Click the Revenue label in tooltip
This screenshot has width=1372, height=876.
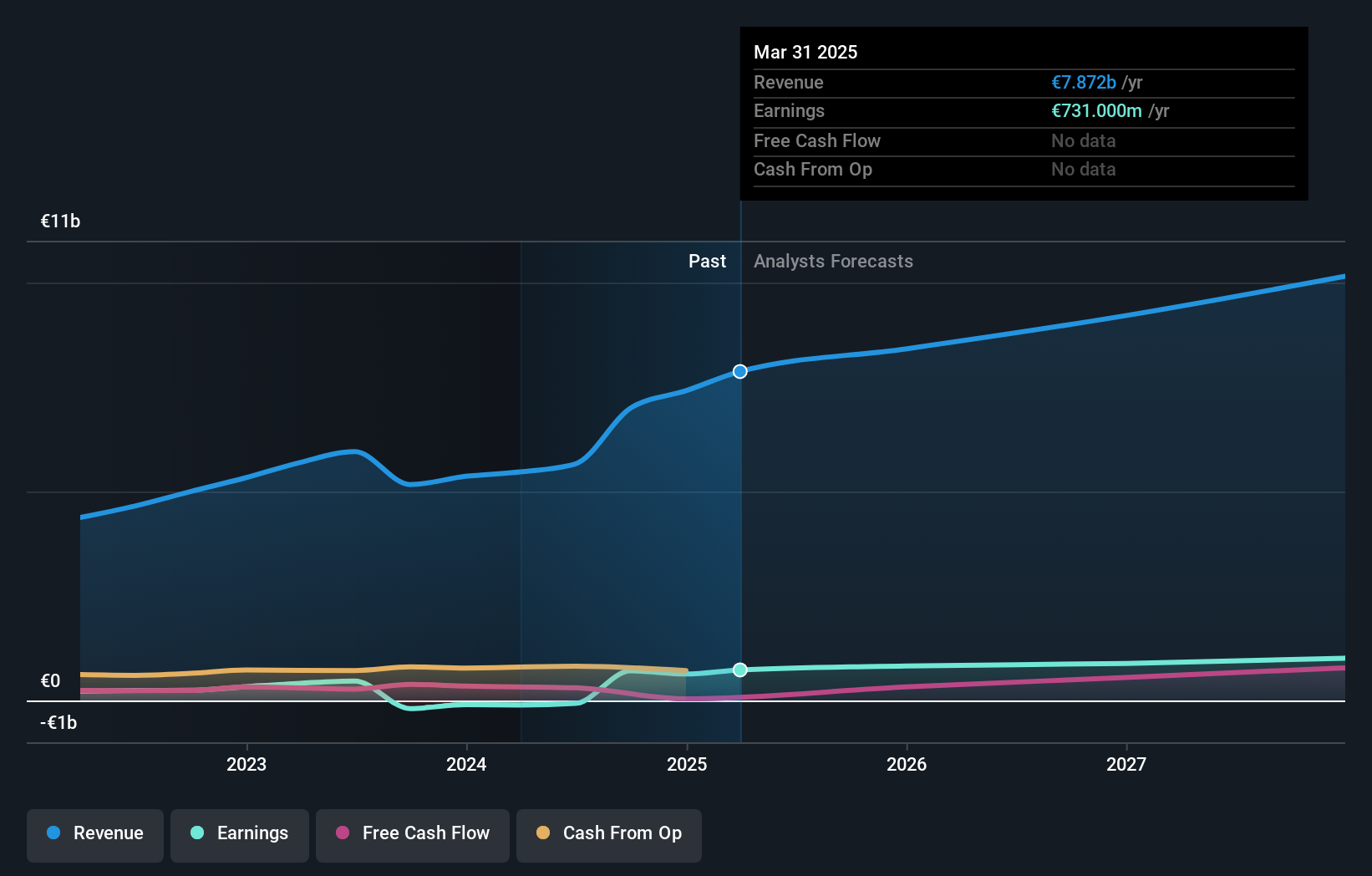tap(788, 82)
